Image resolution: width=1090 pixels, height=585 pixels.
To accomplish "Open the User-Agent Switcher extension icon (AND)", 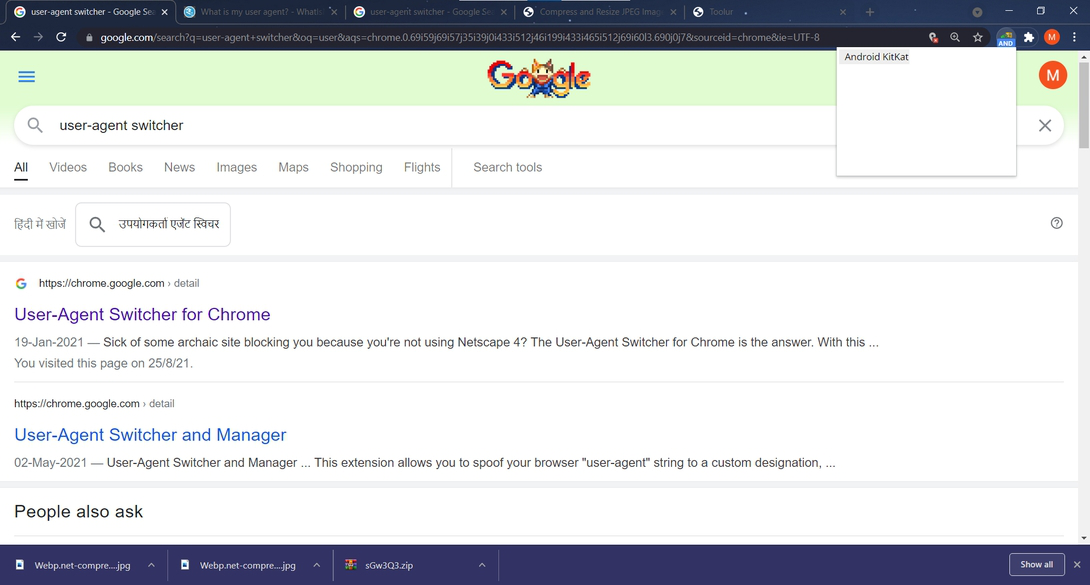I will point(1006,38).
